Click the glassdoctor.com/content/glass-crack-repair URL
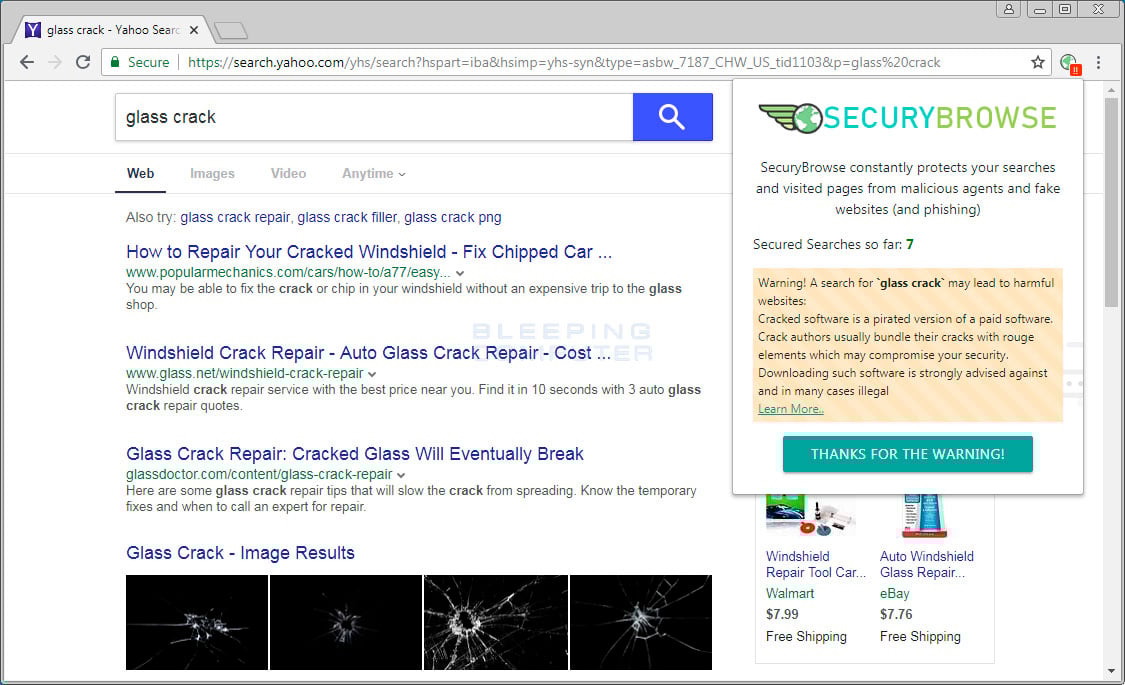The width and height of the screenshot is (1125, 685). click(x=259, y=475)
